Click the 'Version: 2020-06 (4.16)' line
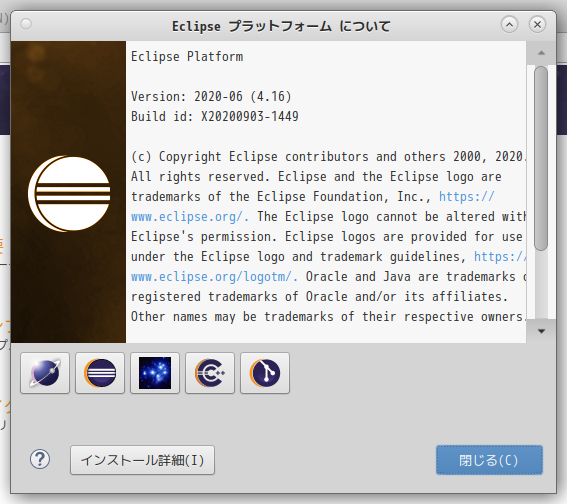The image size is (567, 504). tap(211, 97)
